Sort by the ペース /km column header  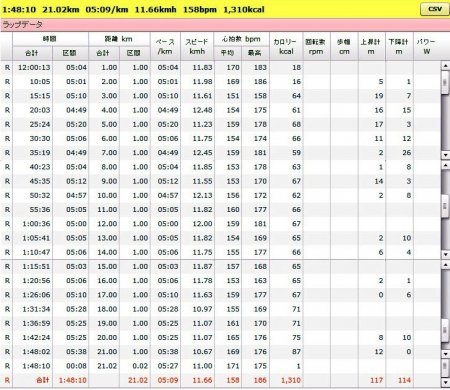click(x=165, y=47)
